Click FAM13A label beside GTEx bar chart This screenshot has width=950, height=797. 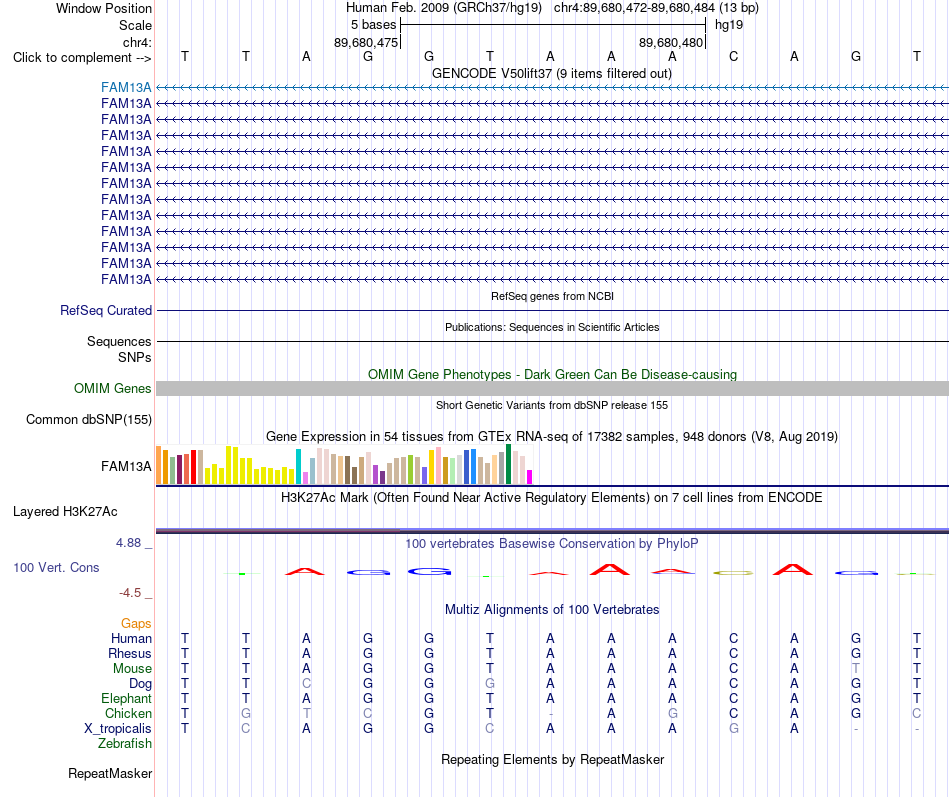pyautogui.click(x=126, y=466)
